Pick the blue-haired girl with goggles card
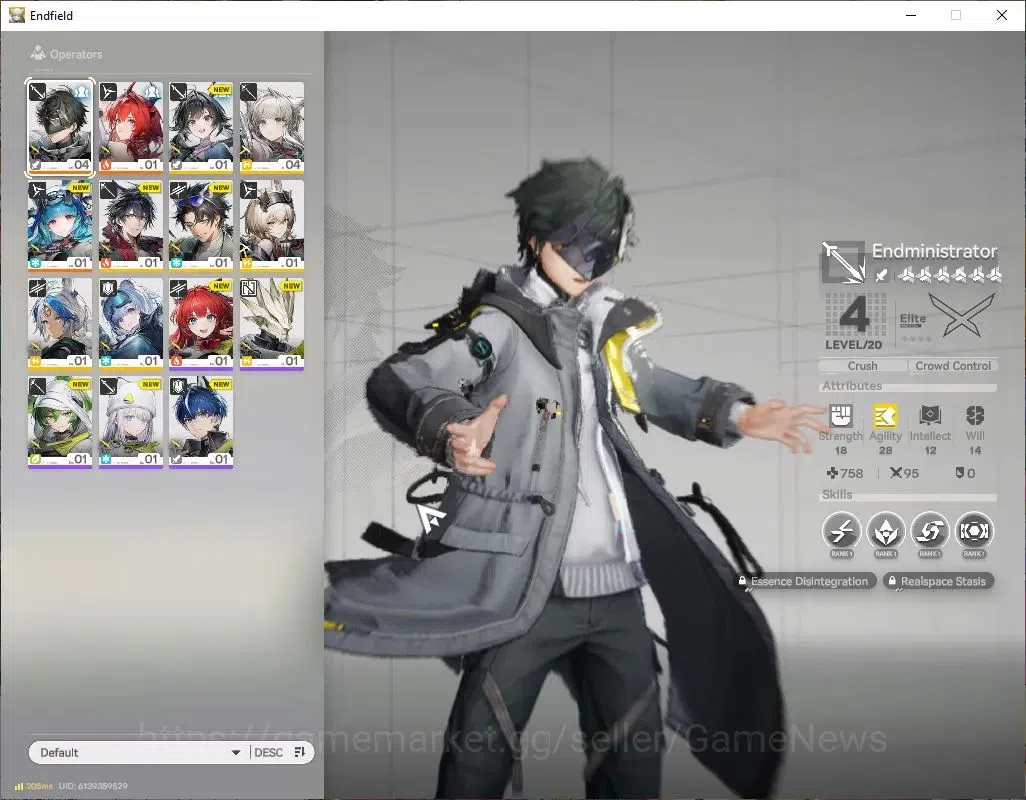 (60, 226)
